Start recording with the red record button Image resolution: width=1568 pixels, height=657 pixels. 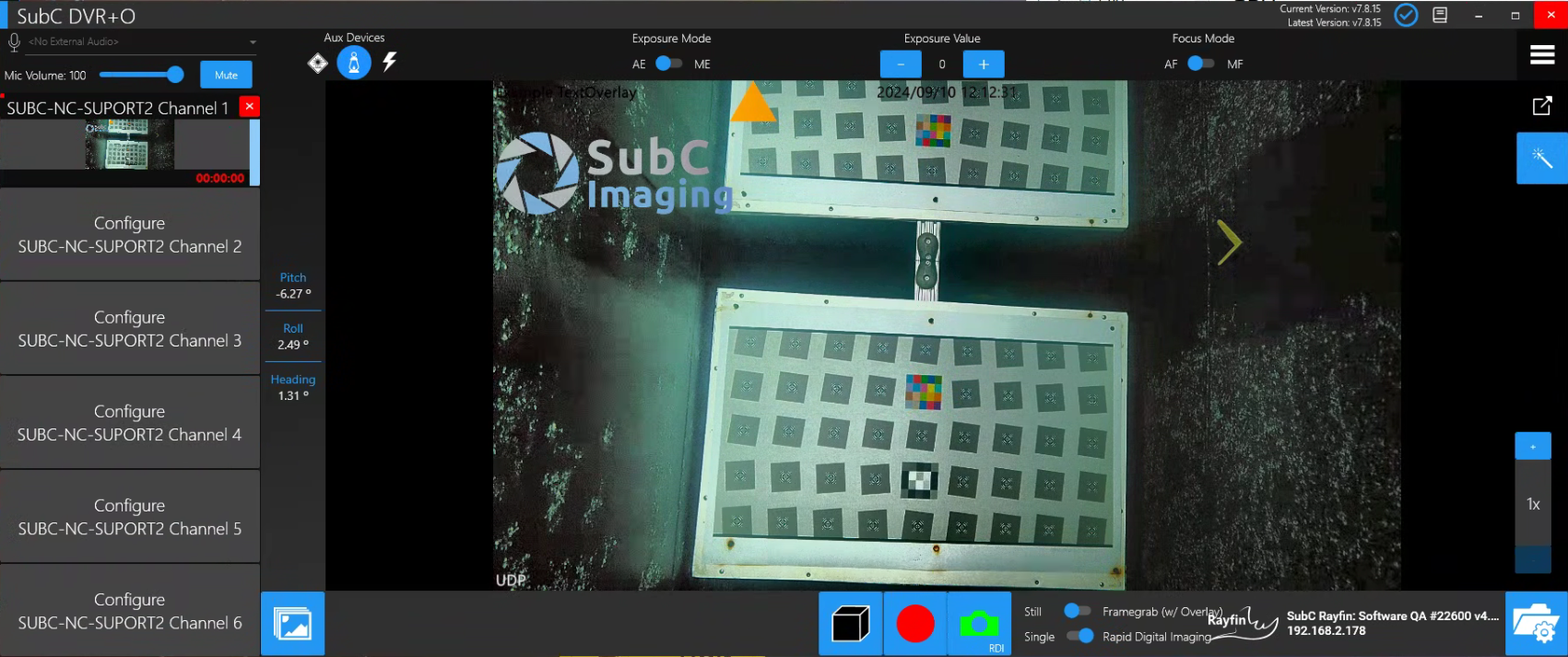point(914,624)
